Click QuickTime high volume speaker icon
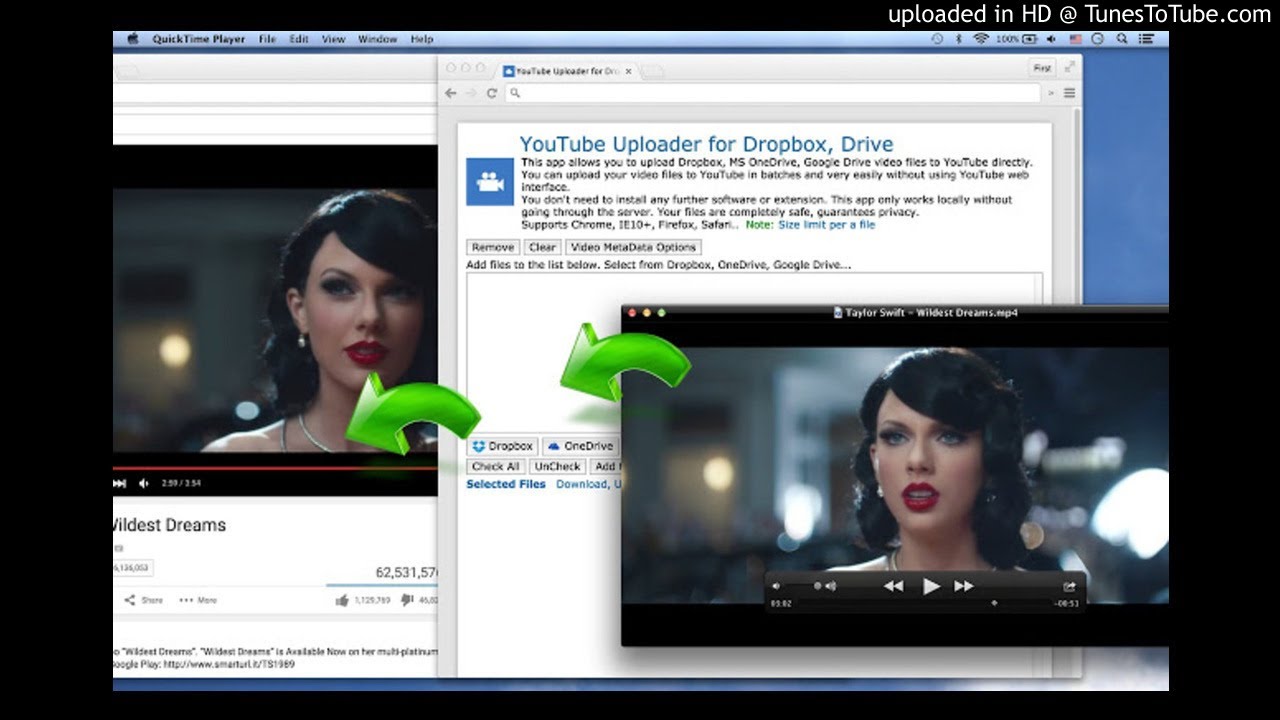This screenshot has height=720, width=1280. pos(830,586)
